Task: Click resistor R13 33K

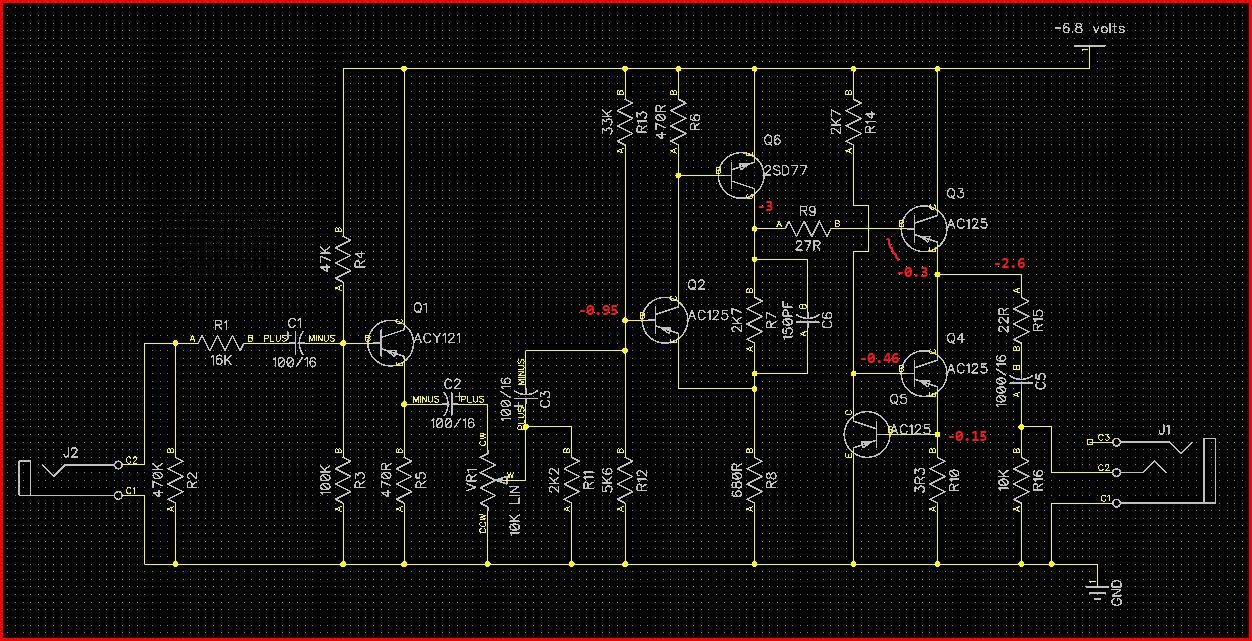Action: point(625,123)
